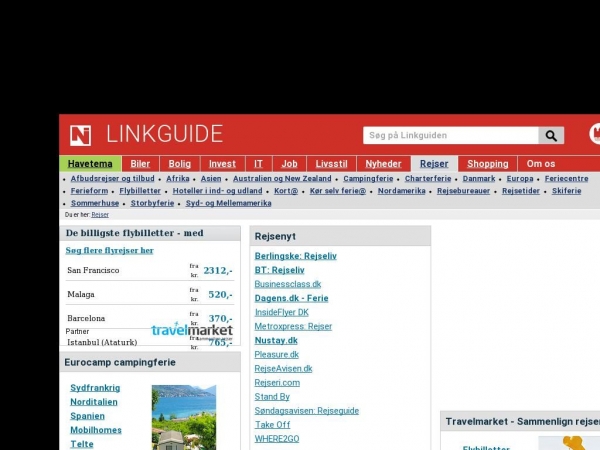Open Mobilhomes Eurocamp link
The height and width of the screenshot is (450, 600).
[x=96, y=430]
